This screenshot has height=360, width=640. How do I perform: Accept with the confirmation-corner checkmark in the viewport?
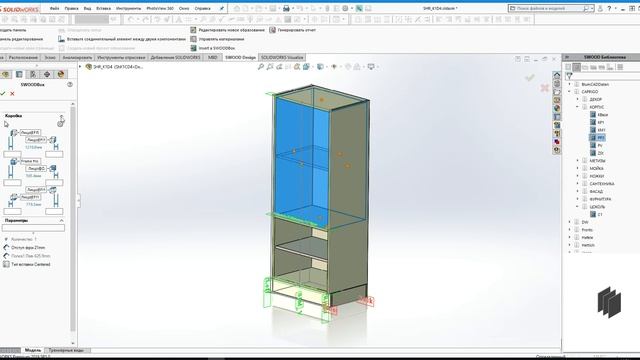coord(530,77)
